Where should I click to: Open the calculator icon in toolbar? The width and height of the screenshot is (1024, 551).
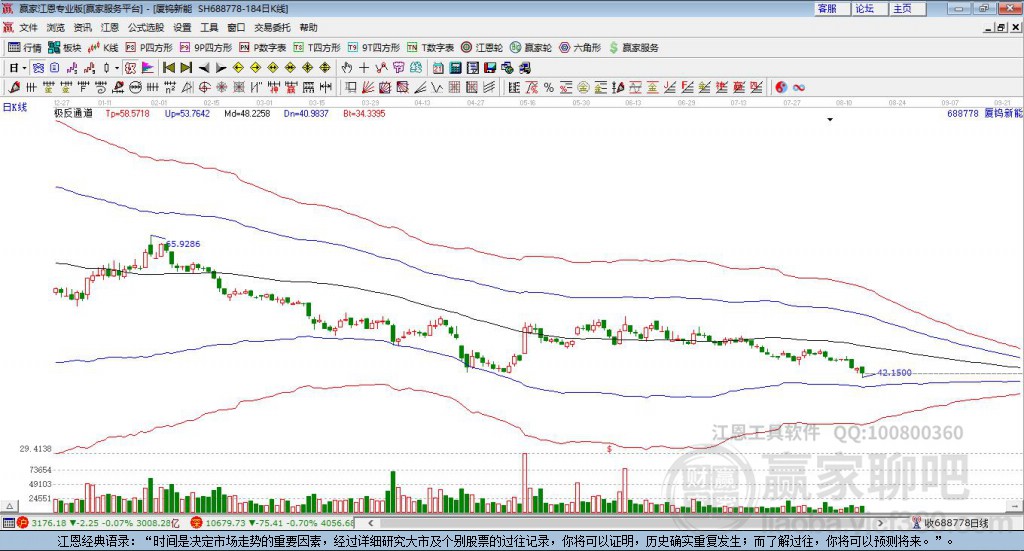click(455, 68)
